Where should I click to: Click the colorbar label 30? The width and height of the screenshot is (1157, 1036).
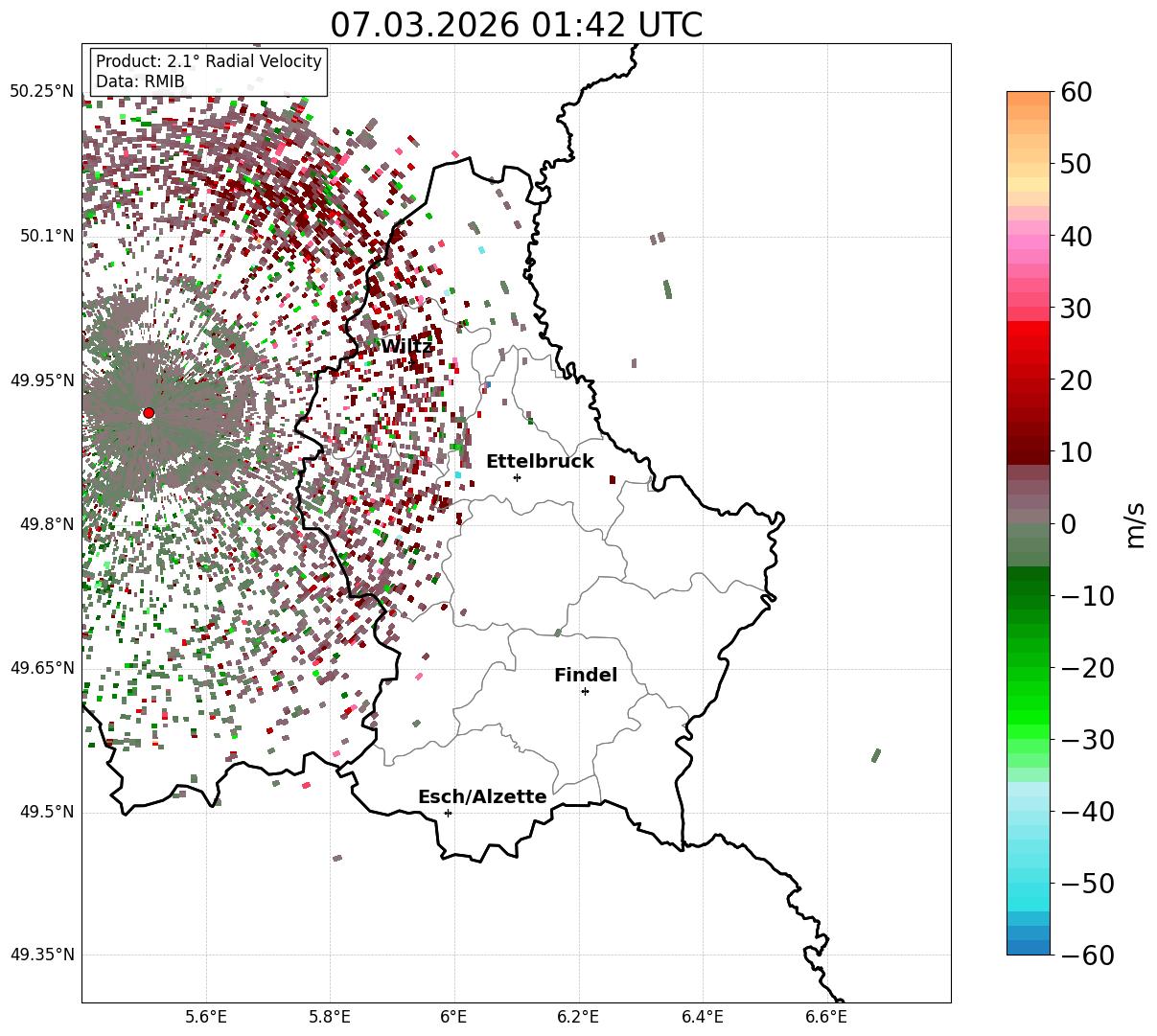point(1075,308)
